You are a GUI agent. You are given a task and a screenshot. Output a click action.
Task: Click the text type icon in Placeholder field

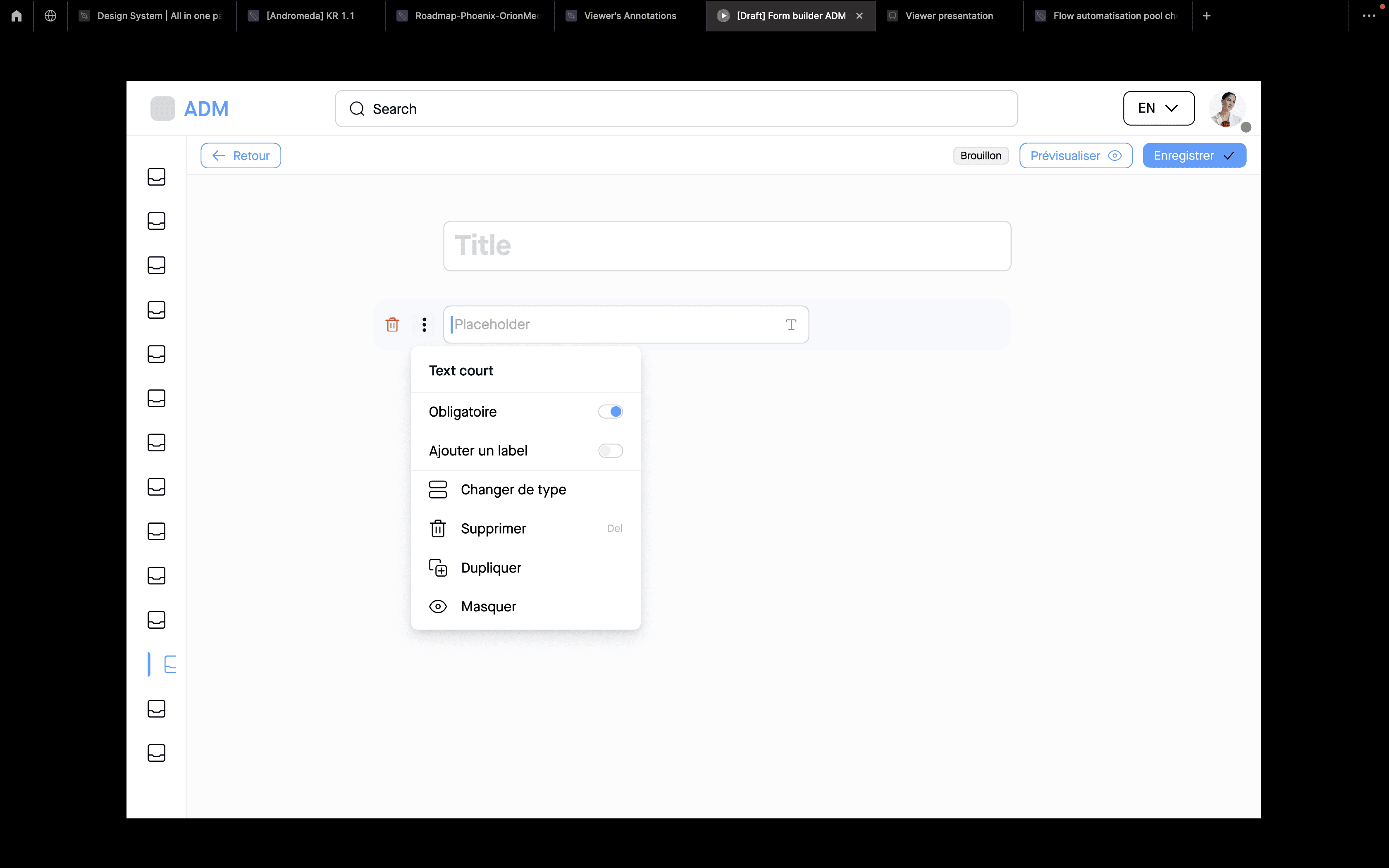791,325
